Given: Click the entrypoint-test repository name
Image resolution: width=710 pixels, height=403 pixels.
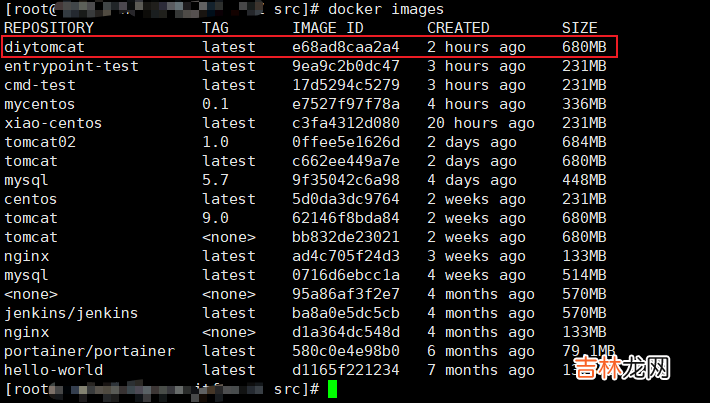Looking at the screenshot, I should point(70,66).
